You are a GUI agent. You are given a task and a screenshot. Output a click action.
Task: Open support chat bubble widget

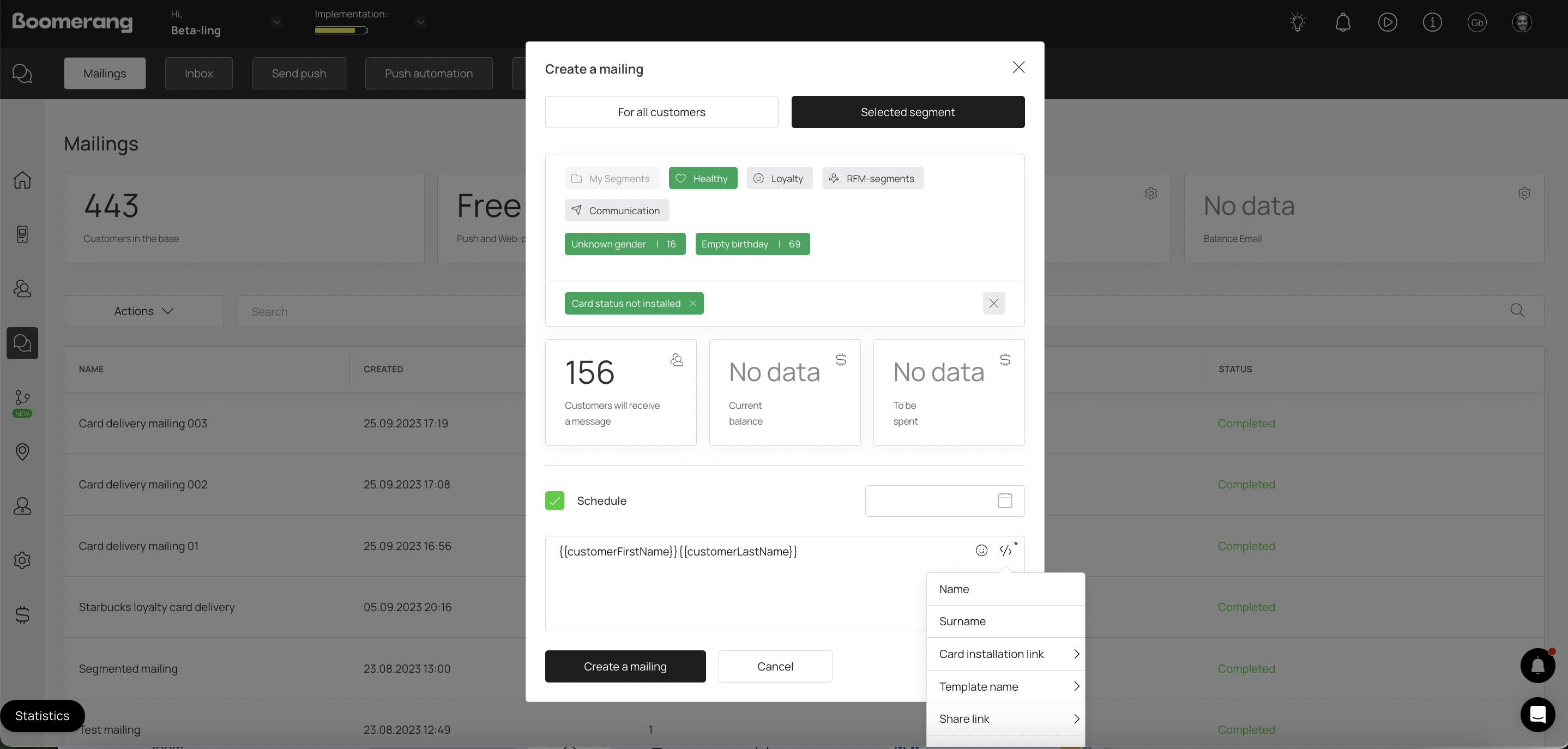(x=1537, y=714)
